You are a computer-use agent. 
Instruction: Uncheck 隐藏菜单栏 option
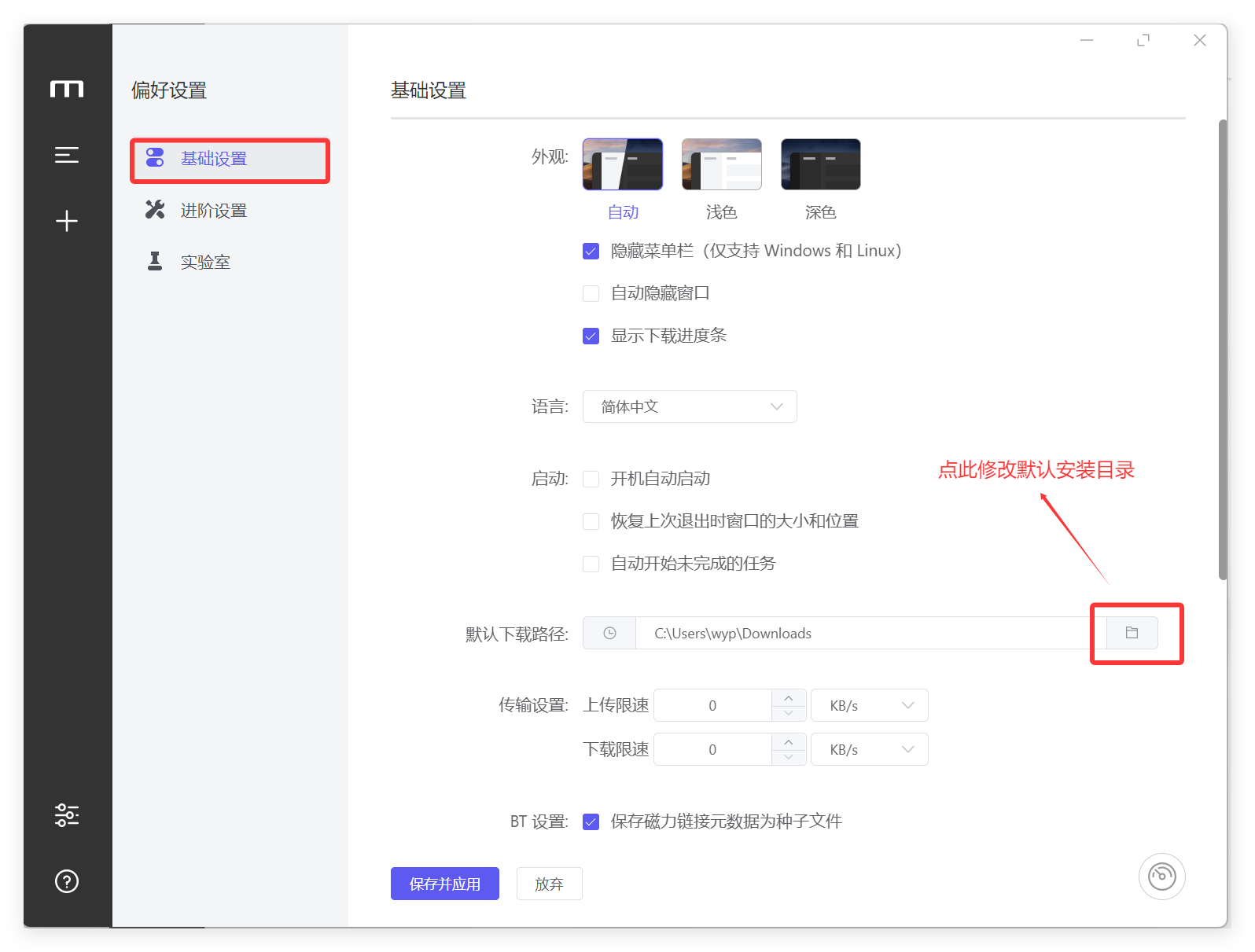(x=591, y=252)
